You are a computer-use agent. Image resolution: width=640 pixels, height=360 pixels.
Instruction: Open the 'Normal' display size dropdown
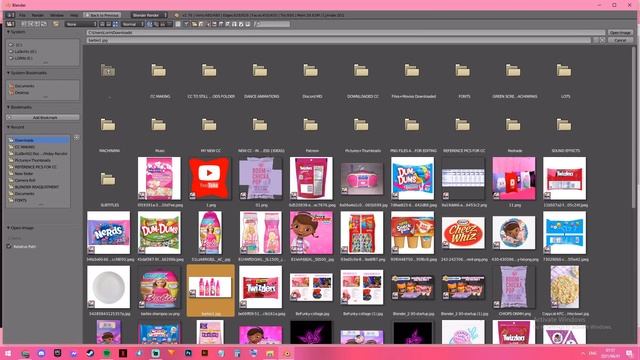pos(133,24)
